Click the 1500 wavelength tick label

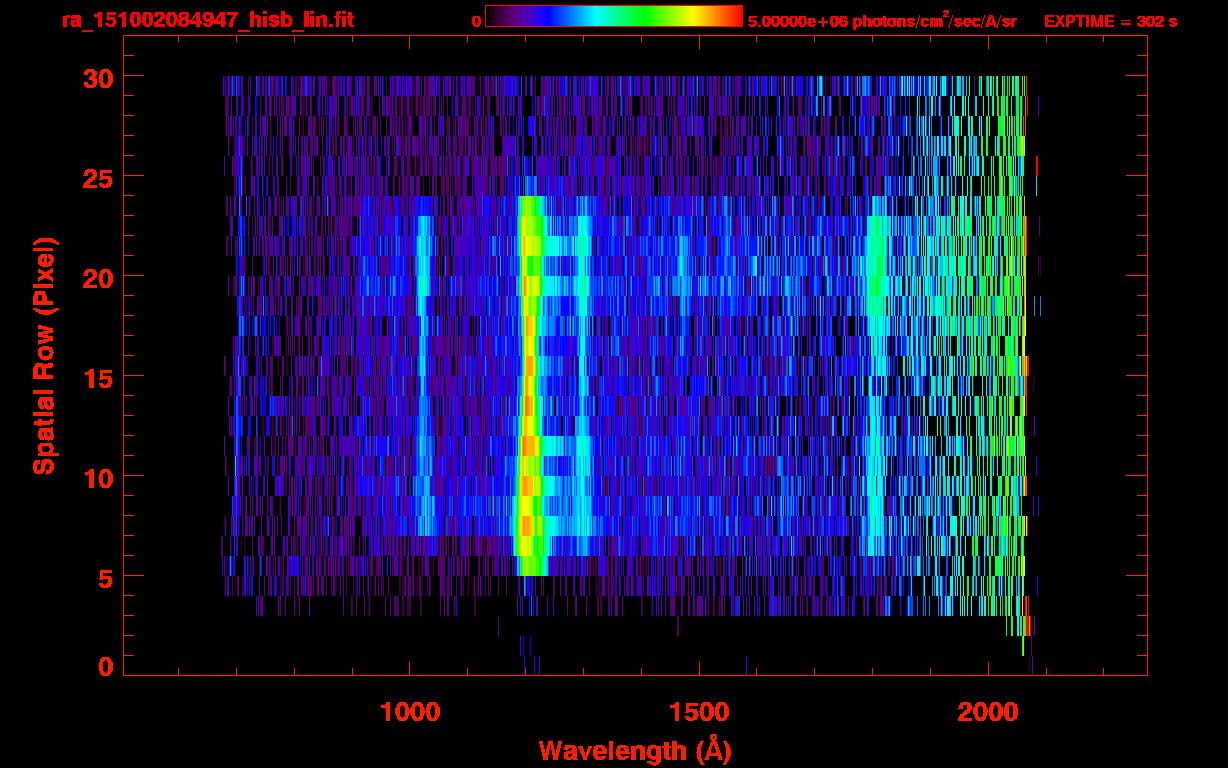click(x=698, y=711)
